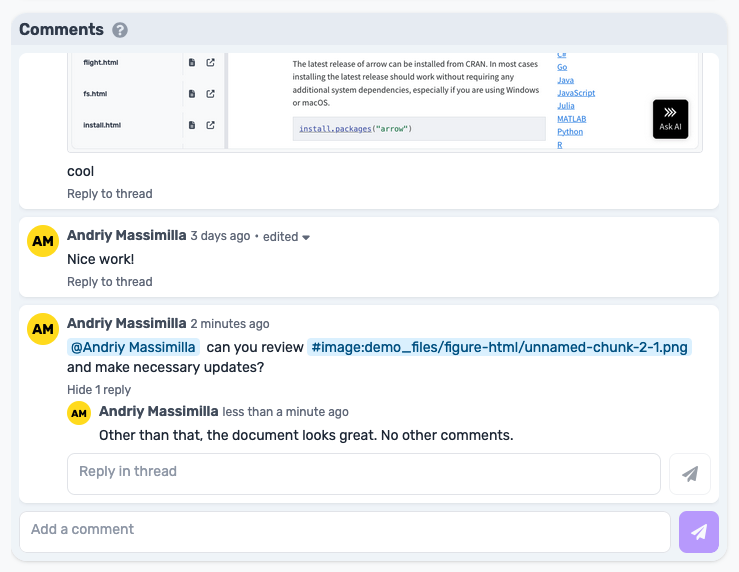Click the Go language link
This screenshot has height=572, width=739.
coord(562,67)
